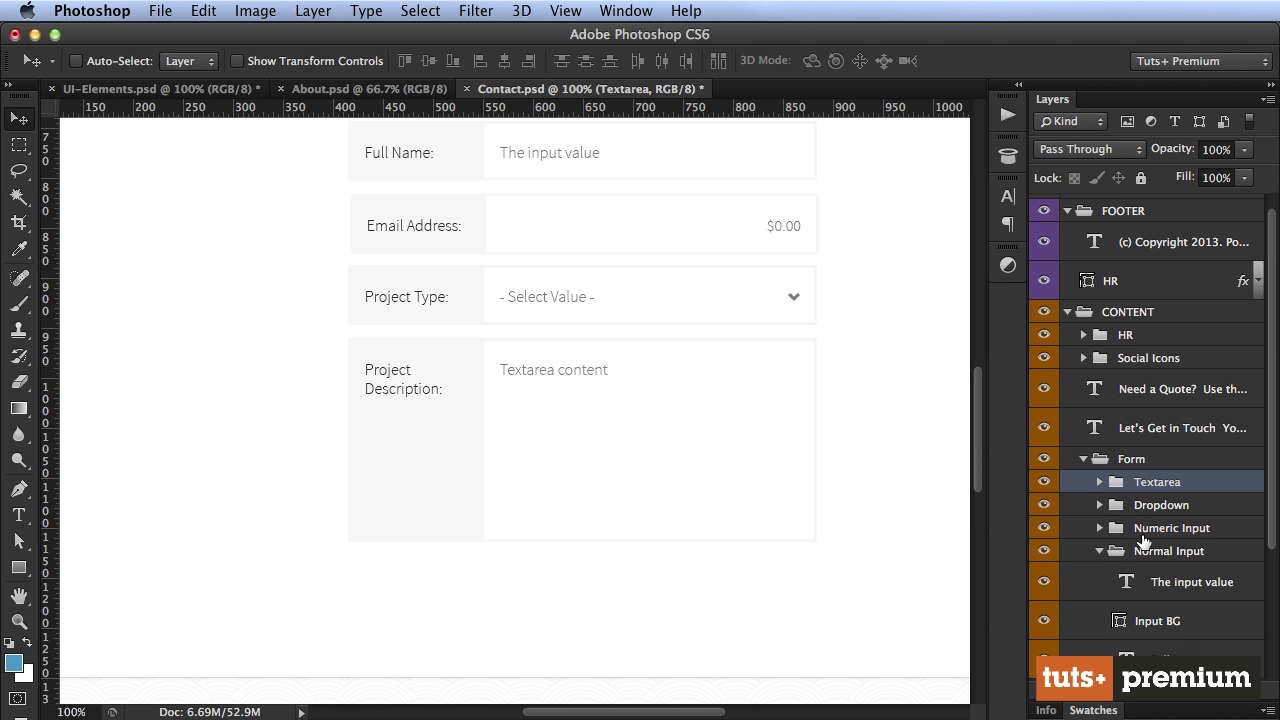Hide the Textarea layer group
Viewport: 1280px width, 720px height.
1044,482
